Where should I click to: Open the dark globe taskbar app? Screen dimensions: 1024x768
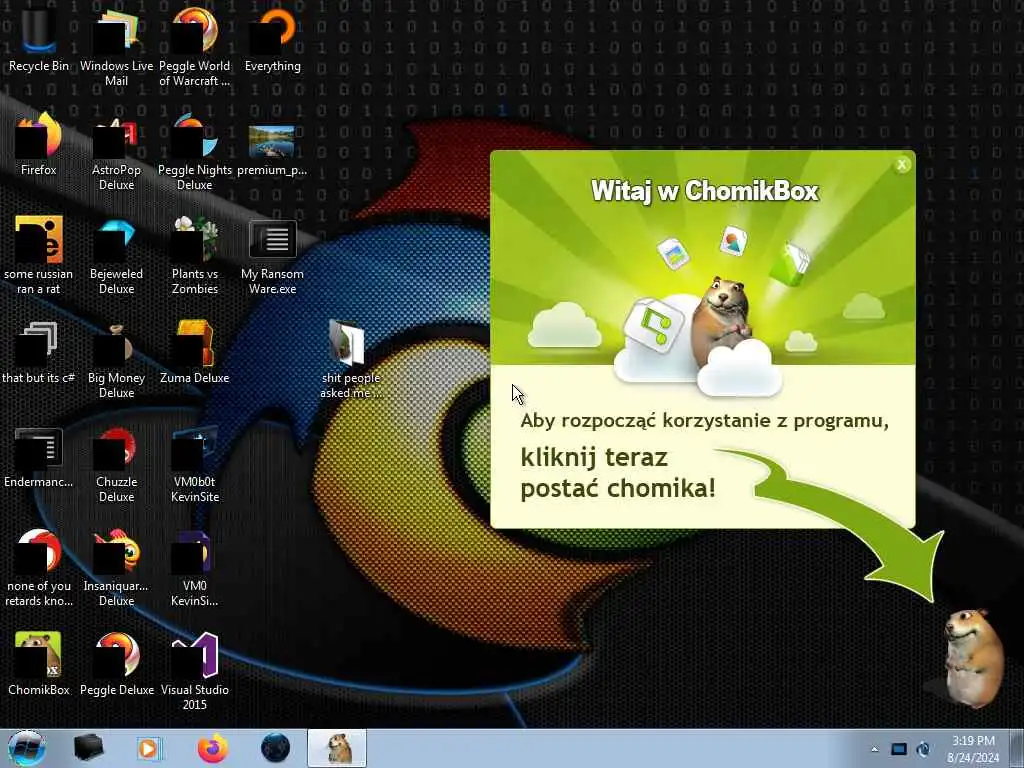(x=276, y=748)
